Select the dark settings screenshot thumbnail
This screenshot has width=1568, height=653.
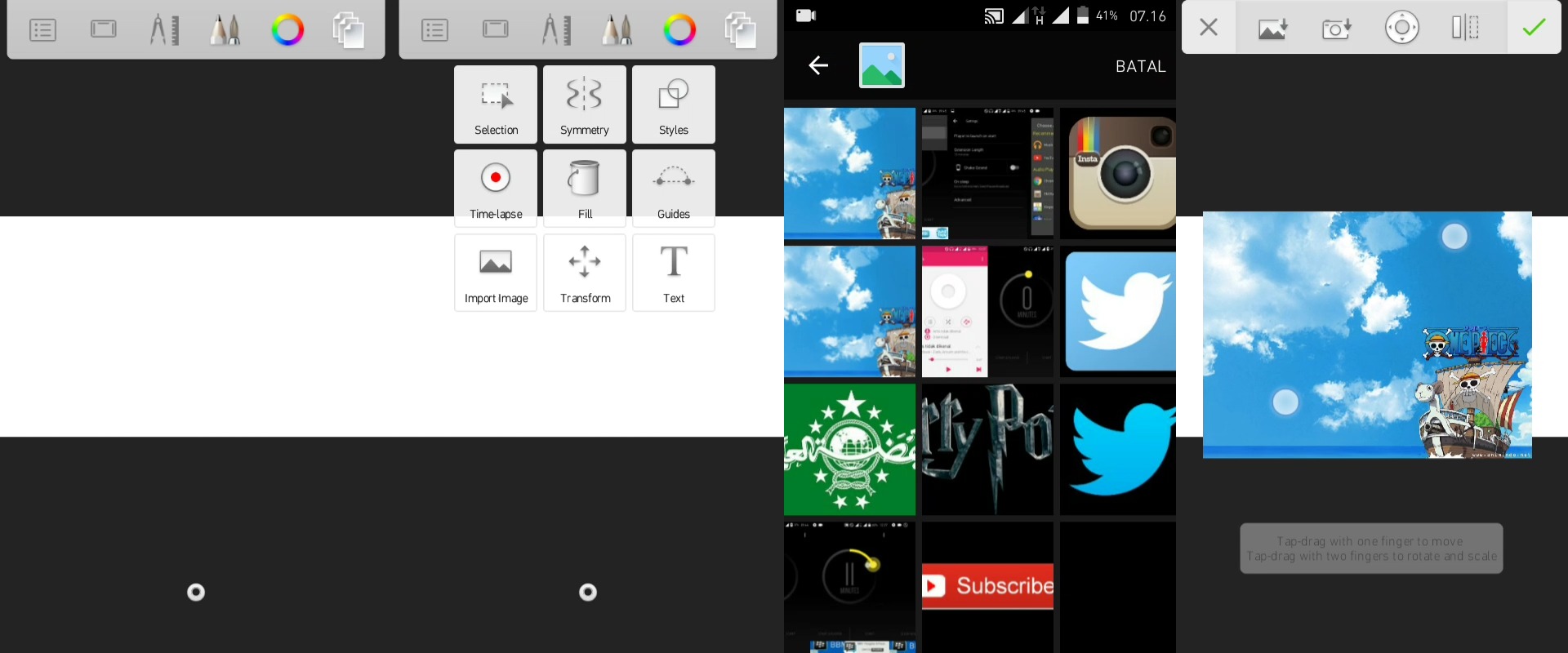coord(987,173)
